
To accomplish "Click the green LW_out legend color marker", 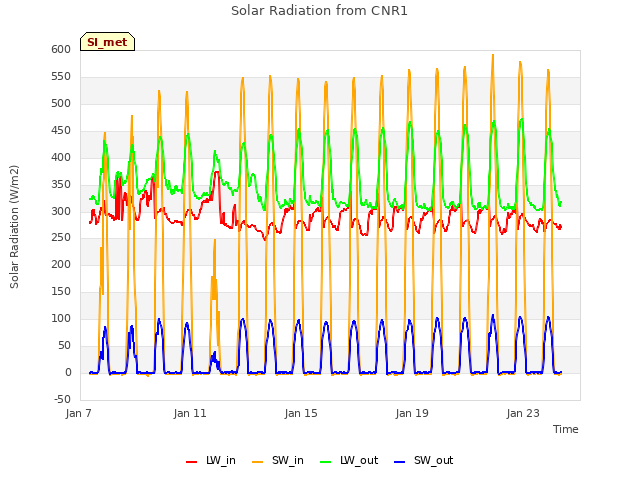I will click(x=326, y=462).
